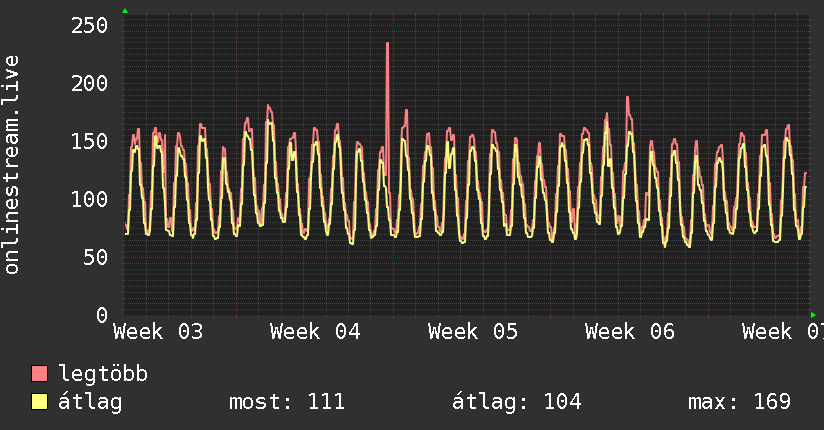Click the 'átlag: 104' average statistic
This screenshot has height=430, width=824.
517,402
